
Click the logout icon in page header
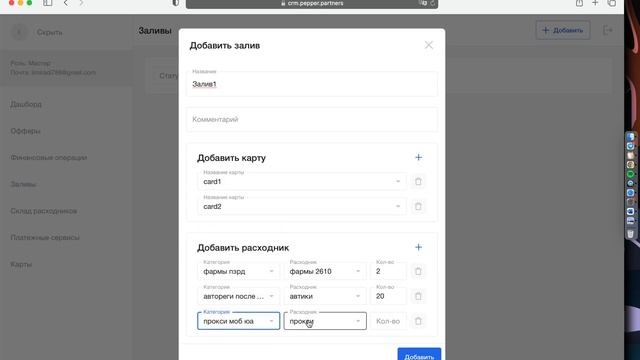point(607,30)
